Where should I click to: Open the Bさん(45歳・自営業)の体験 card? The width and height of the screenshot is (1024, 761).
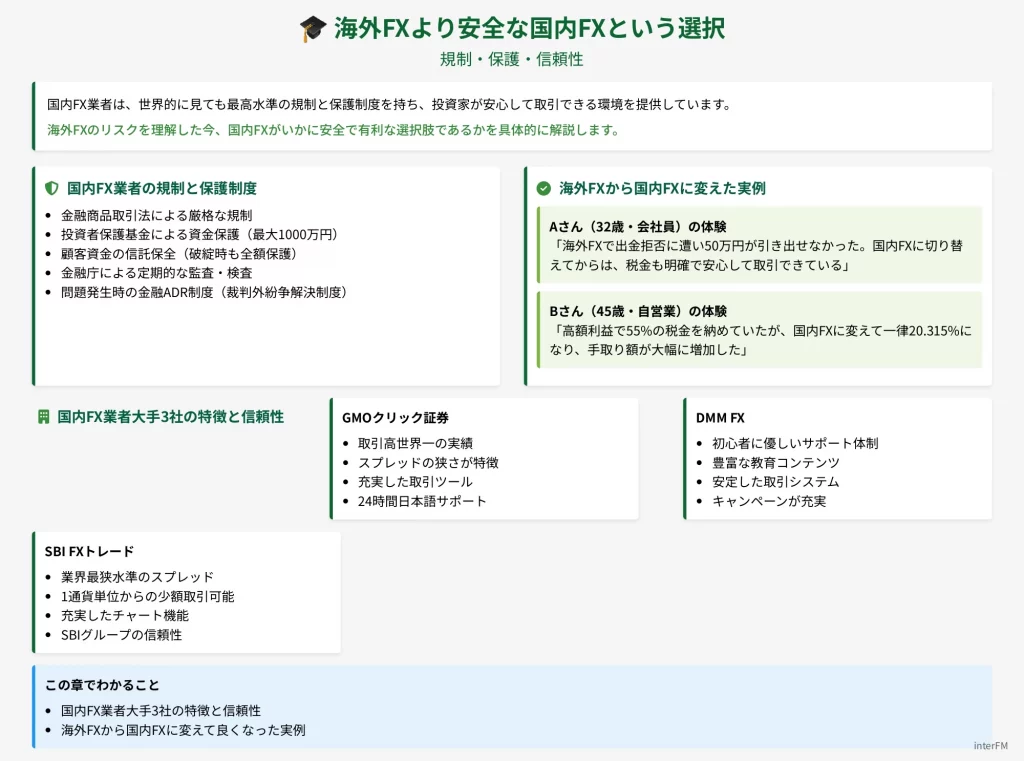[x=760, y=330]
